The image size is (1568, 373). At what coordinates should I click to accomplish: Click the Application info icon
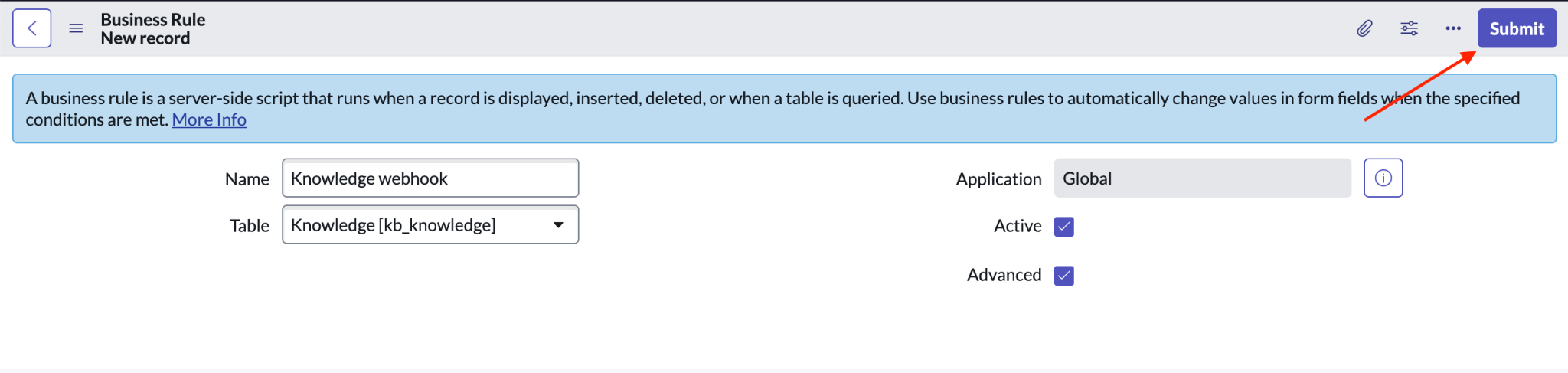(1383, 178)
